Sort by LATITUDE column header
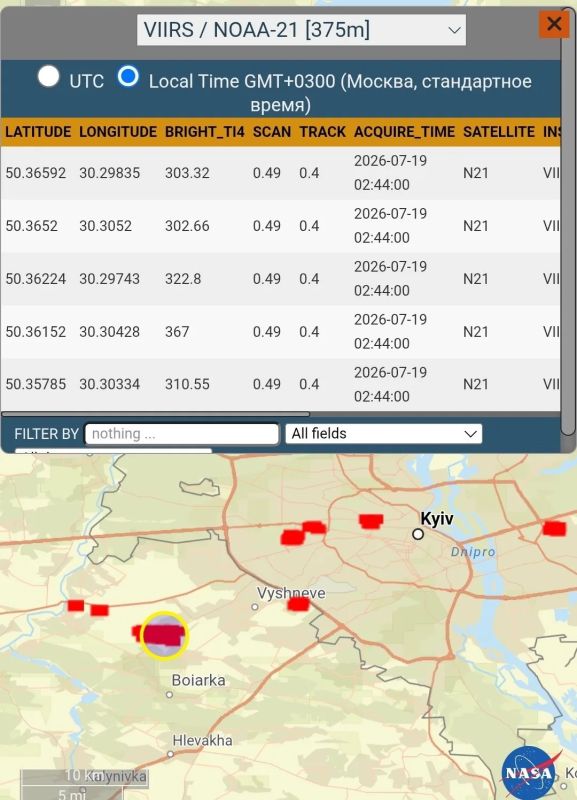Viewport: 577px width, 800px height. tap(38, 132)
